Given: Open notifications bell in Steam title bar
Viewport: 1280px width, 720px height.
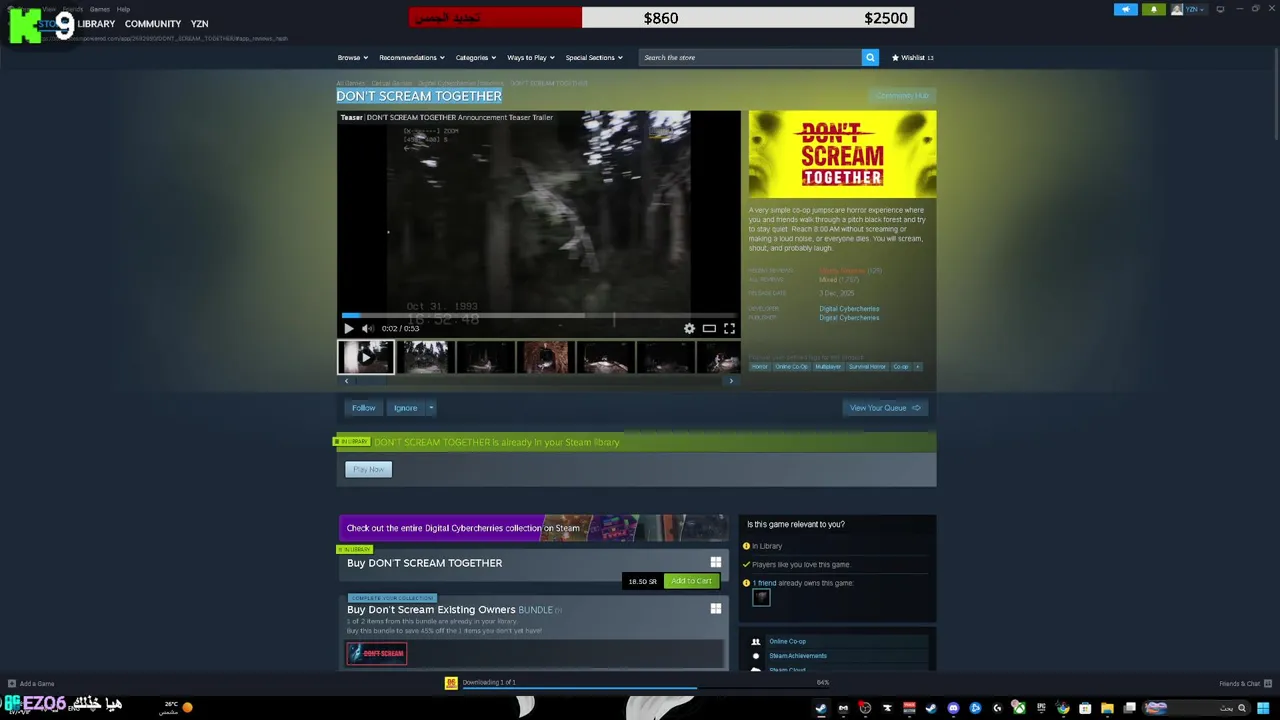Looking at the screenshot, I should coord(1153,9).
